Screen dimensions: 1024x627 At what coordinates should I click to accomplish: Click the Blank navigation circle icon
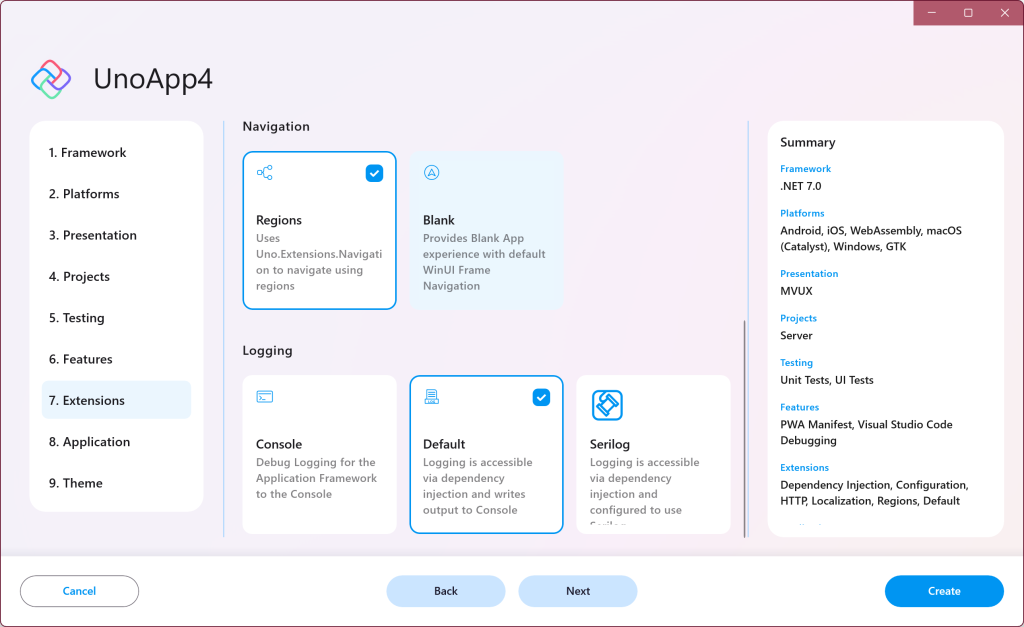coord(432,173)
